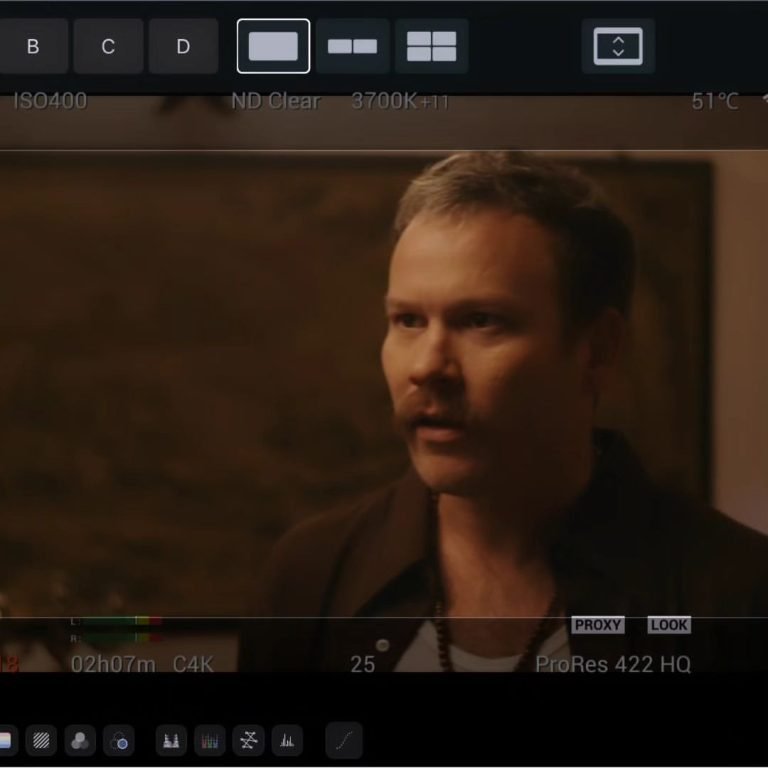The width and height of the screenshot is (768, 768).
Task: Select single view layout
Action: point(273,46)
